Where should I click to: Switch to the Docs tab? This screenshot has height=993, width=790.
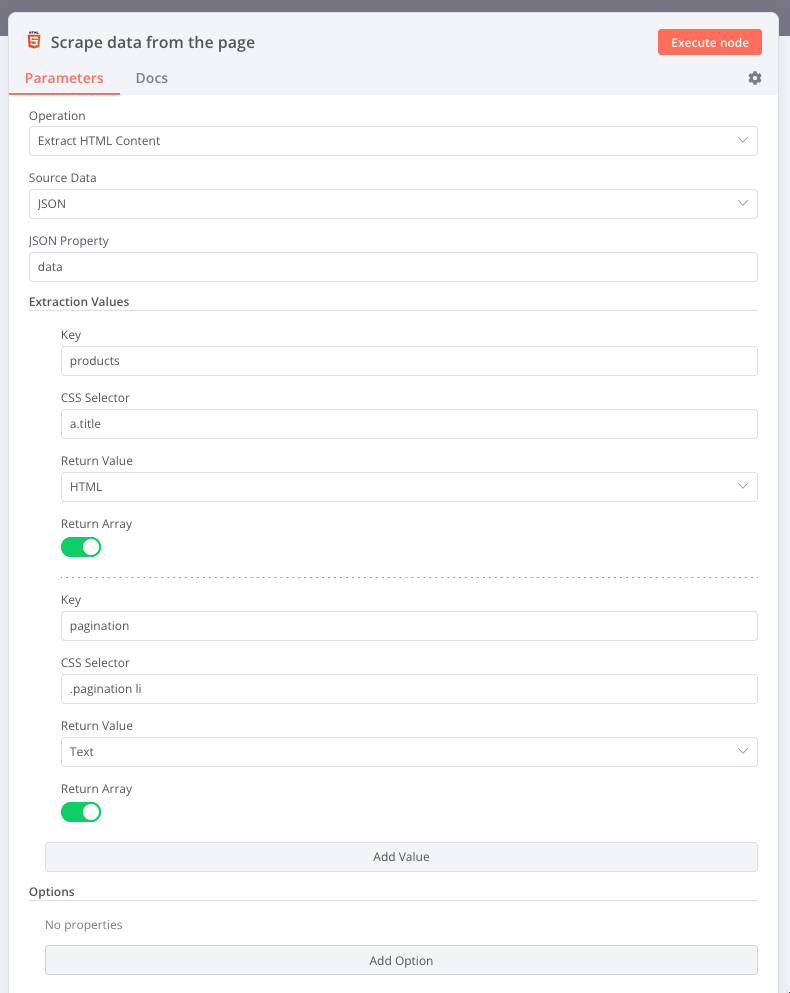pos(151,77)
